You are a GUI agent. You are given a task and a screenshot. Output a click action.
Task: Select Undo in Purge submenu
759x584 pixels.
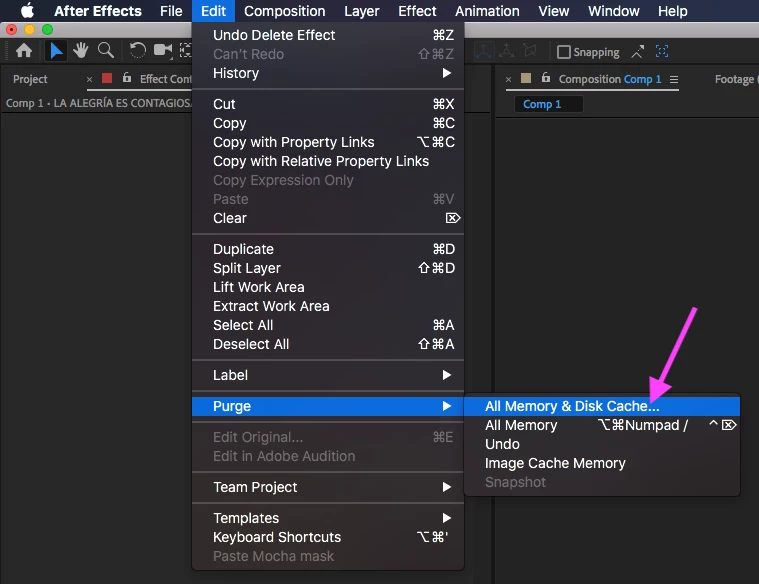tap(602, 444)
